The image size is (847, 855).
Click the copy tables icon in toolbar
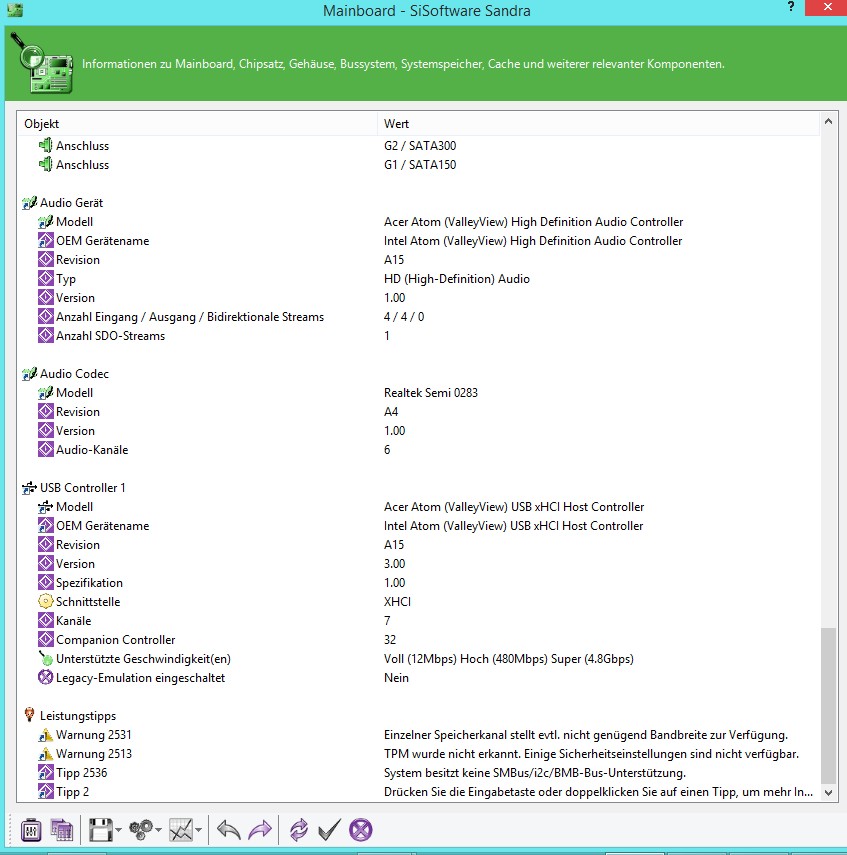pyautogui.click(x=62, y=830)
